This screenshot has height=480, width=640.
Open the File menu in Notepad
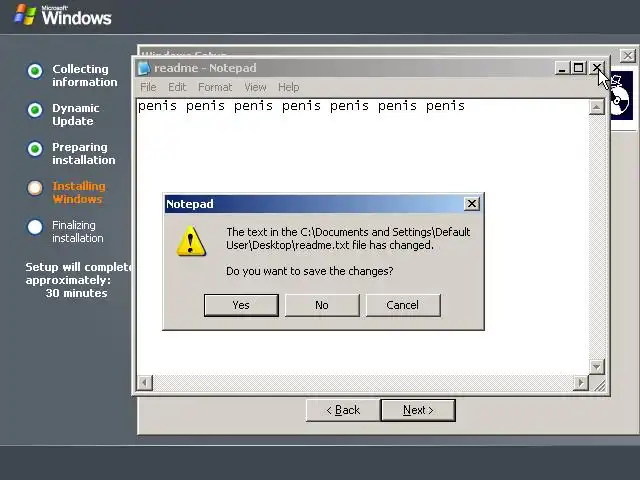[148, 87]
